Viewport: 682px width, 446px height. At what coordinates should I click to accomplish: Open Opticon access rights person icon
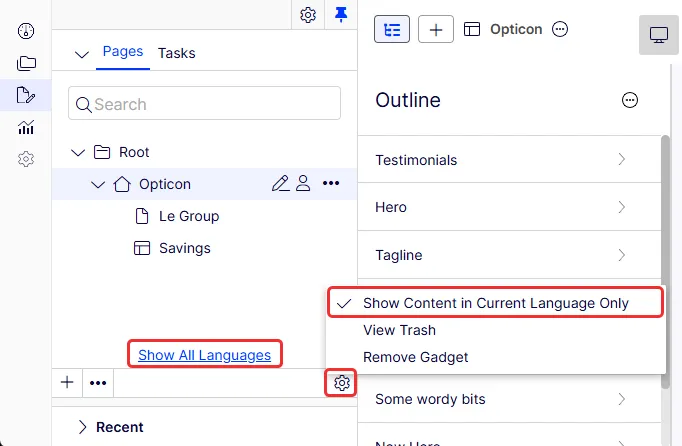303,184
